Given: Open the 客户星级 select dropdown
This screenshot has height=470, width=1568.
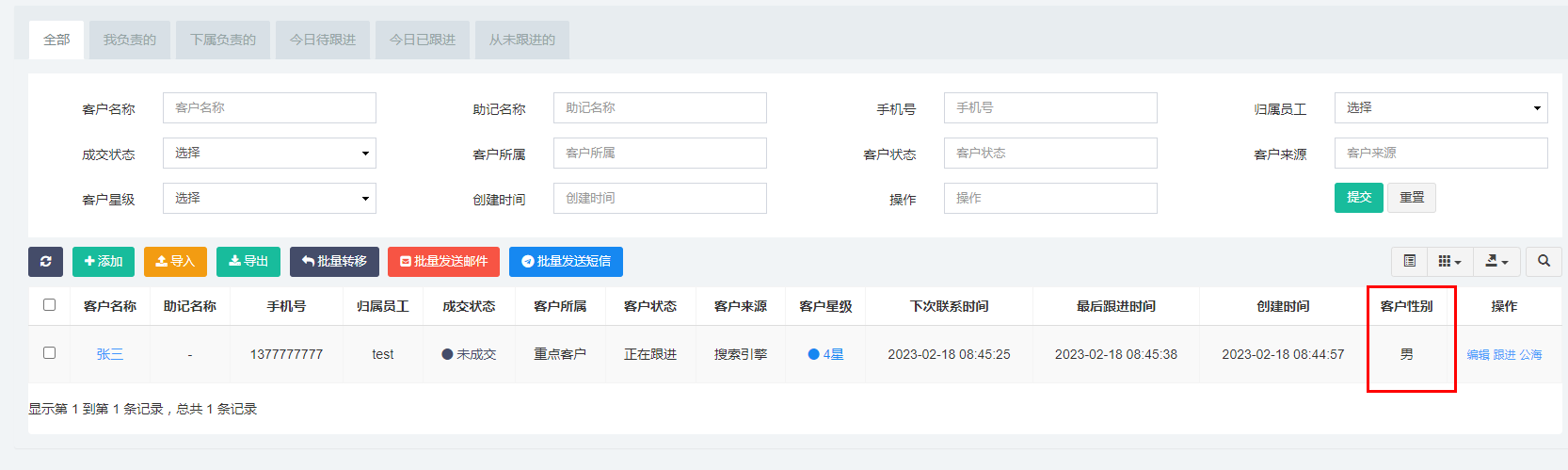Looking at the screenshot, I should 269,198.
